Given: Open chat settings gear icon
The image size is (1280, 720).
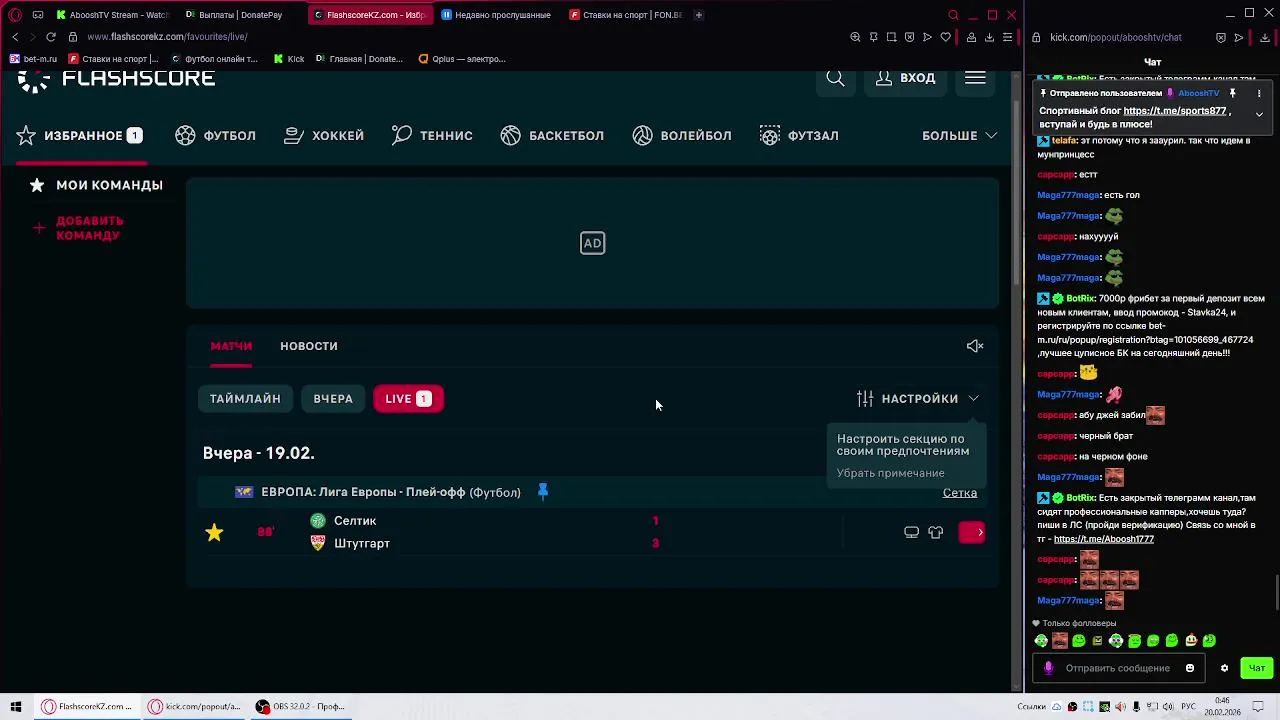Looking at the screenshot, I should pos(1224,668).
